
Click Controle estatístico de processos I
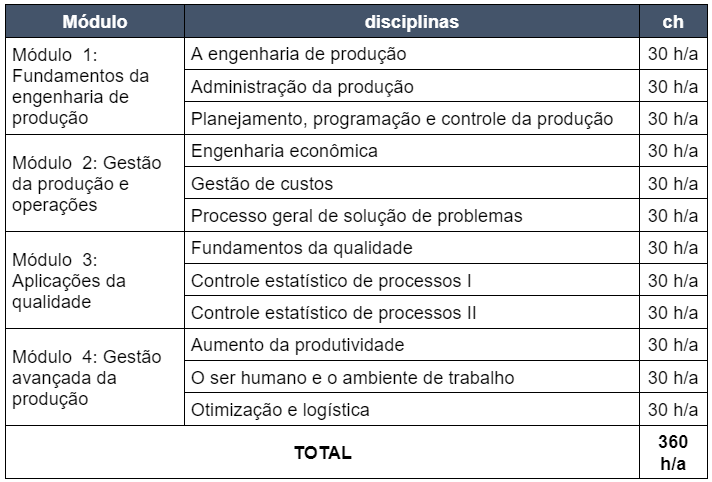(412, 280)
